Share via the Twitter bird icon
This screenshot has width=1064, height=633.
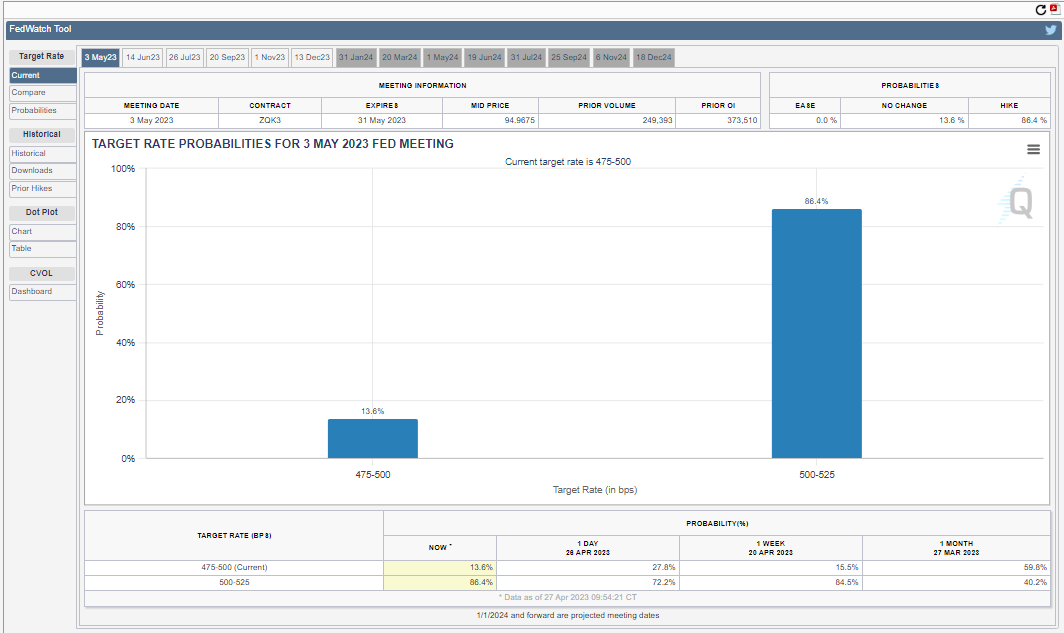(x=1050, y=30)
